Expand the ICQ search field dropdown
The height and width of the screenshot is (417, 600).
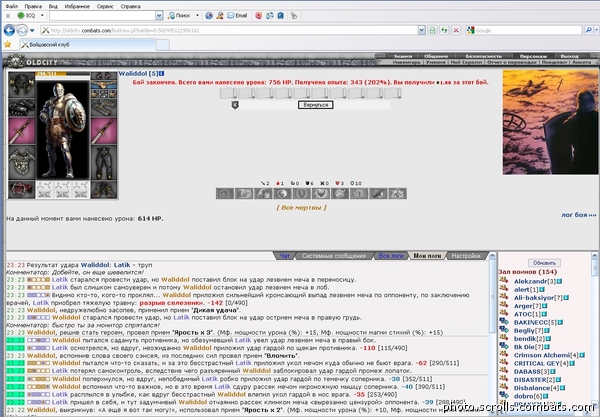[159, 16]
